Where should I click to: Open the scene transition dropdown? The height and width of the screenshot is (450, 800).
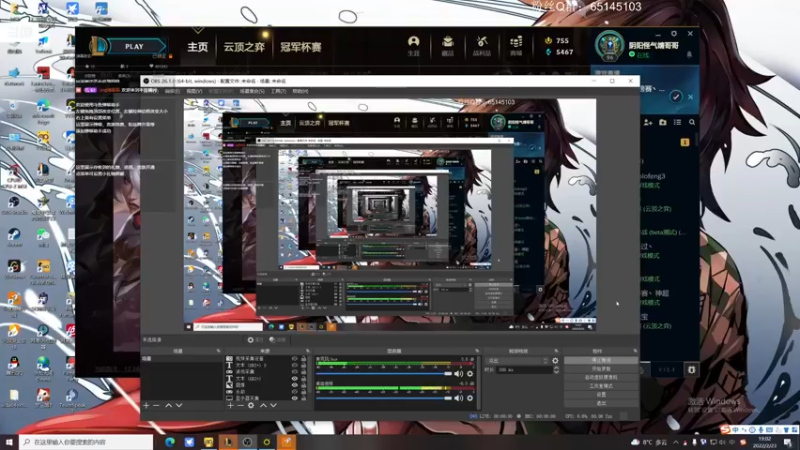point(517,361)
